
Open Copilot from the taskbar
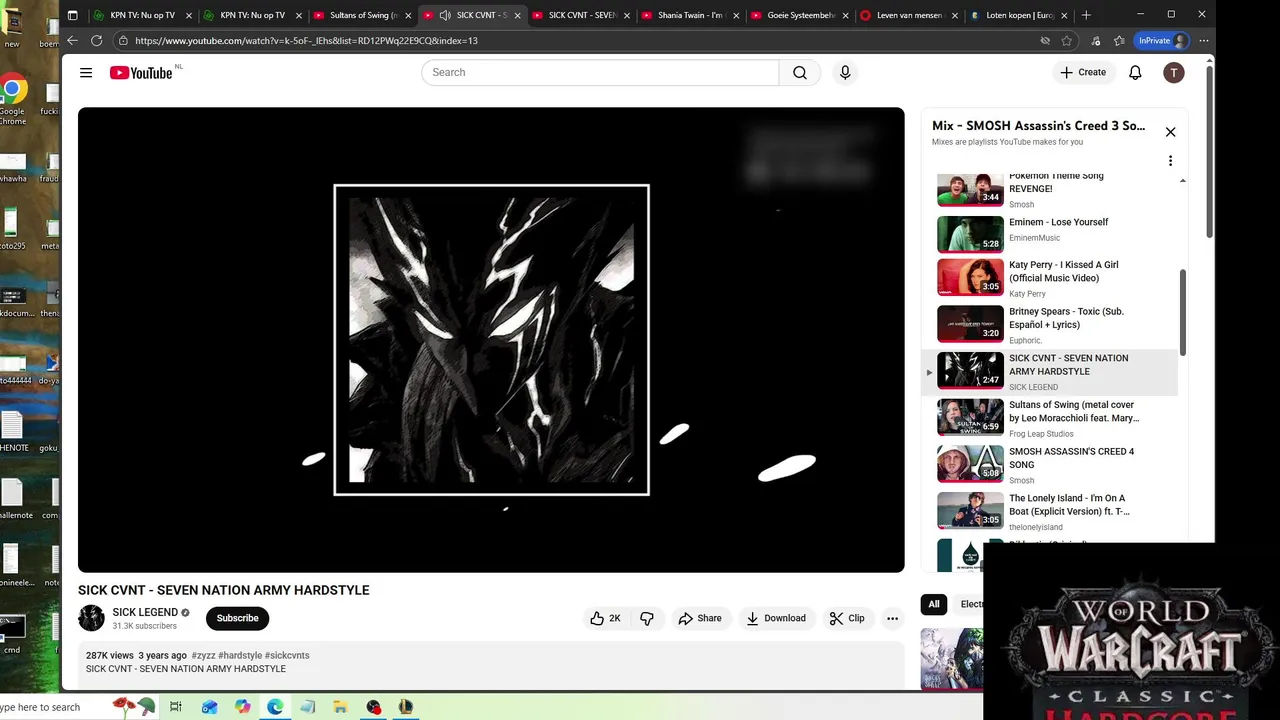click(x=242, y=707)
